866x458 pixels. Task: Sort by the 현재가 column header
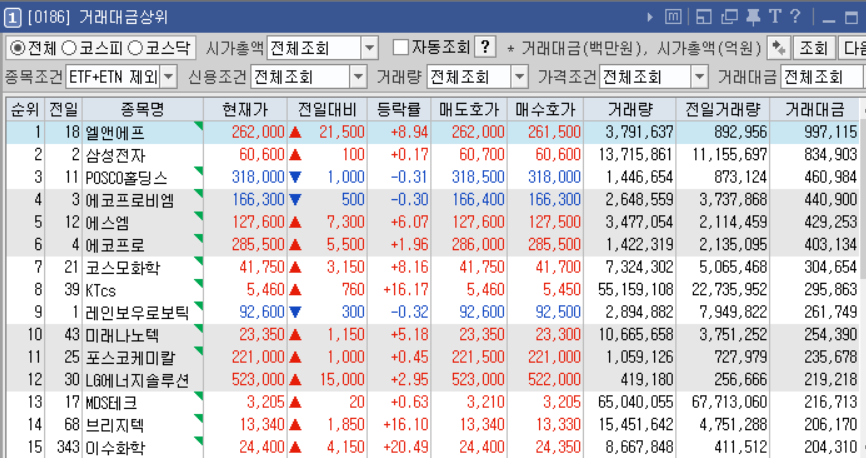[245, 109]
